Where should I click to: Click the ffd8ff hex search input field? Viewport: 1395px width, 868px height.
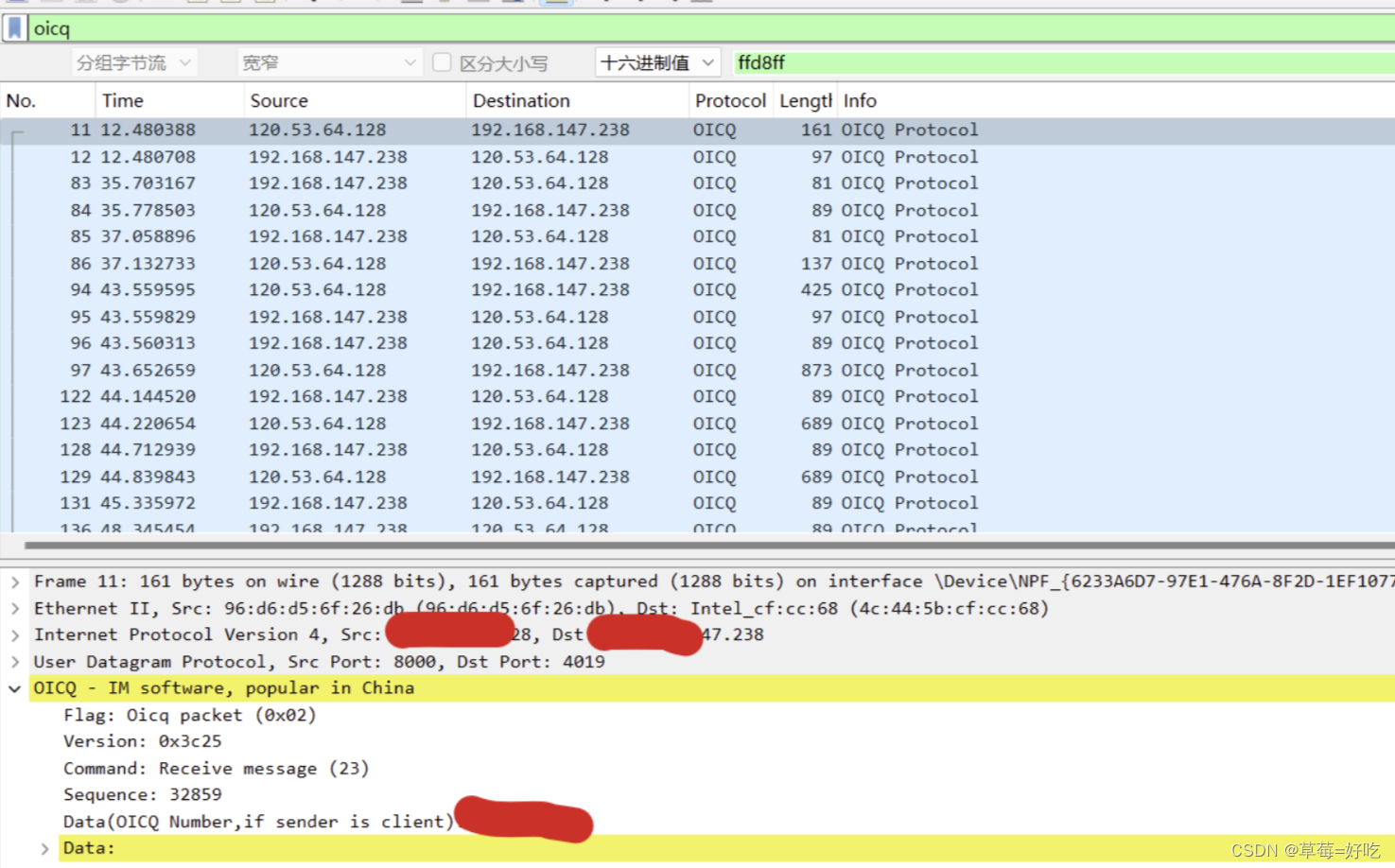(946, 62)
